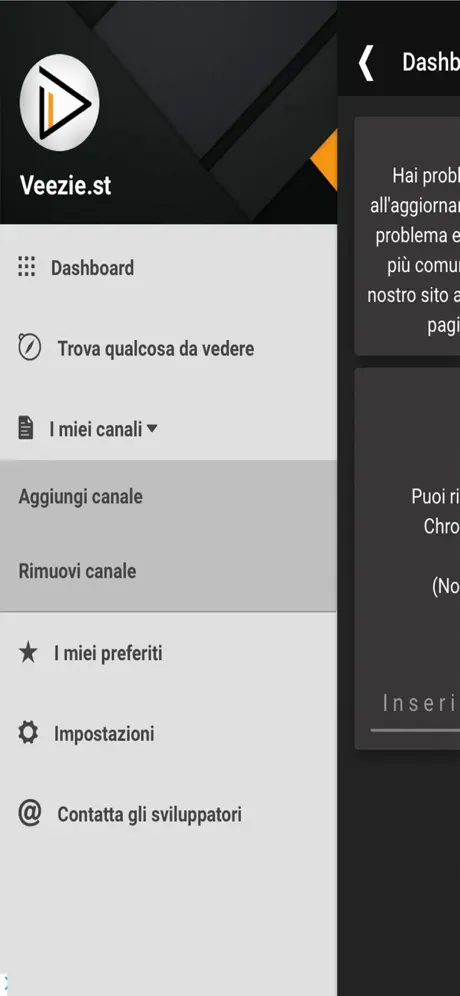Collapse the I miei canali dropdown arrow

pos(152,429)
